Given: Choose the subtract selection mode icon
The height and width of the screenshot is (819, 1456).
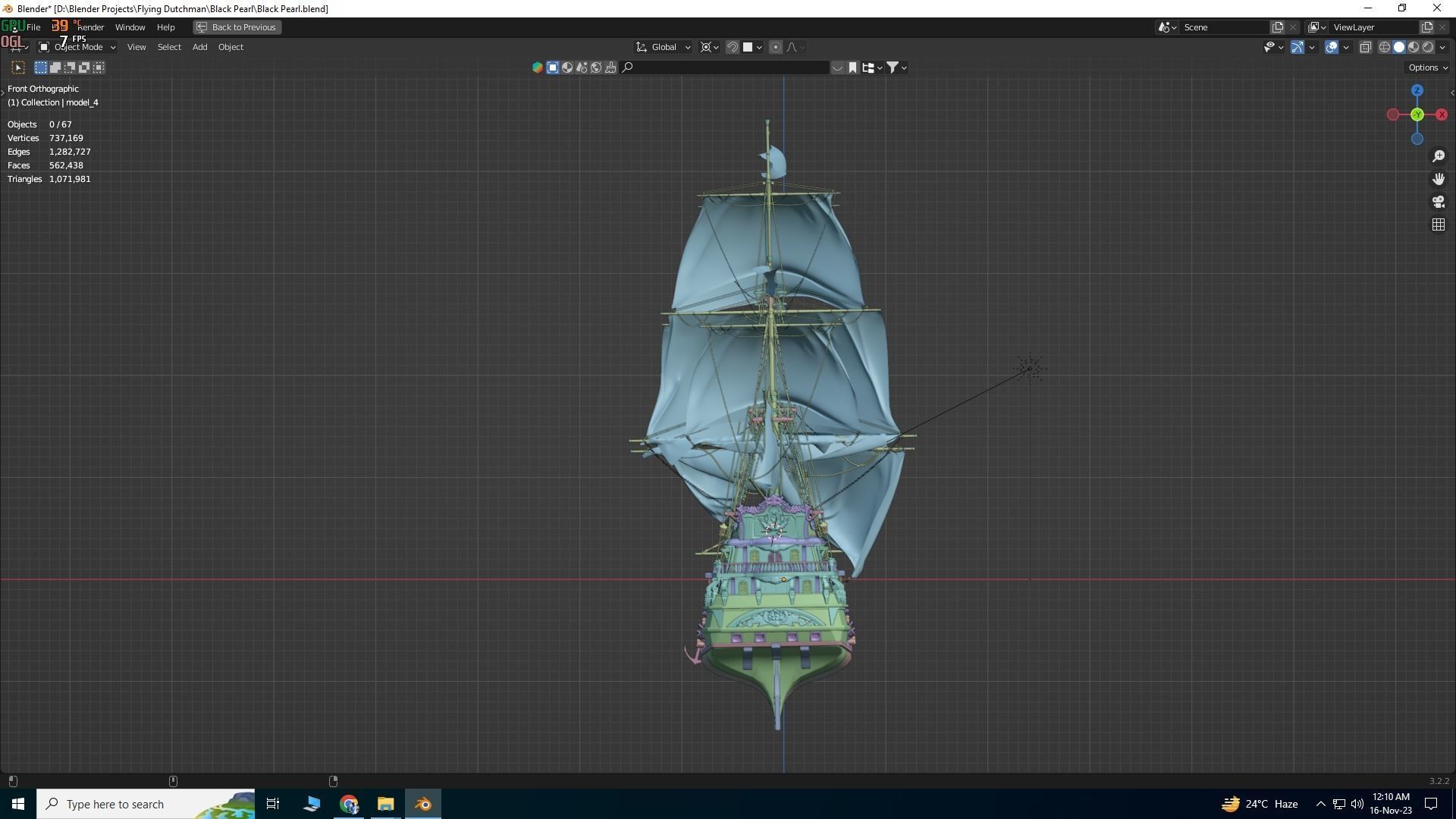Looking at the screenshot, I should coord(70,67).
